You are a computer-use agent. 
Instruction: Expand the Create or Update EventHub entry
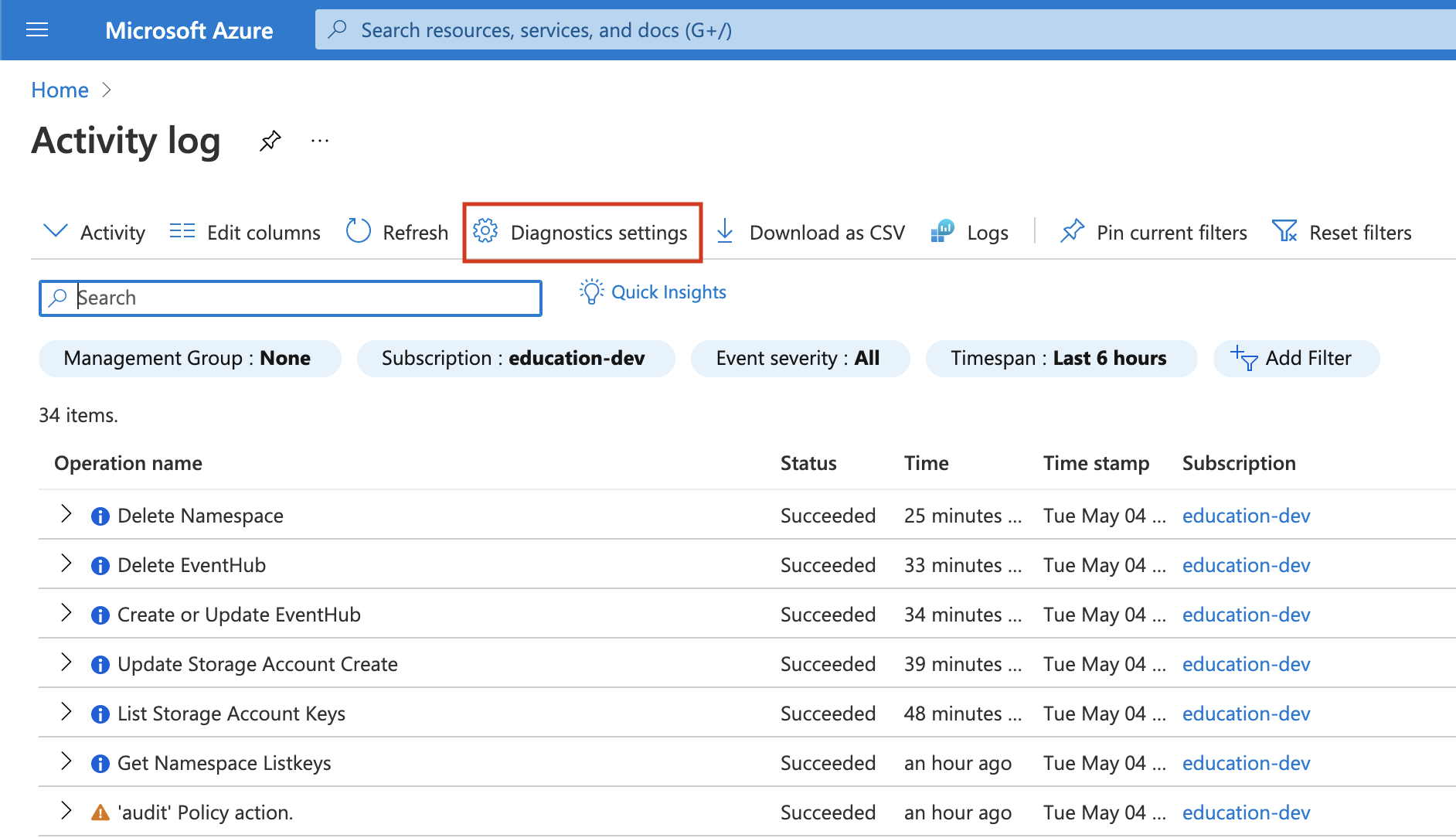tap(66, 614)
